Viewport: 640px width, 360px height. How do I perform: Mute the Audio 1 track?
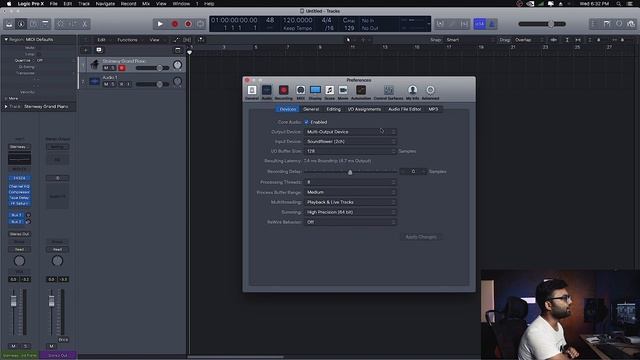click(x=106, y=84)
